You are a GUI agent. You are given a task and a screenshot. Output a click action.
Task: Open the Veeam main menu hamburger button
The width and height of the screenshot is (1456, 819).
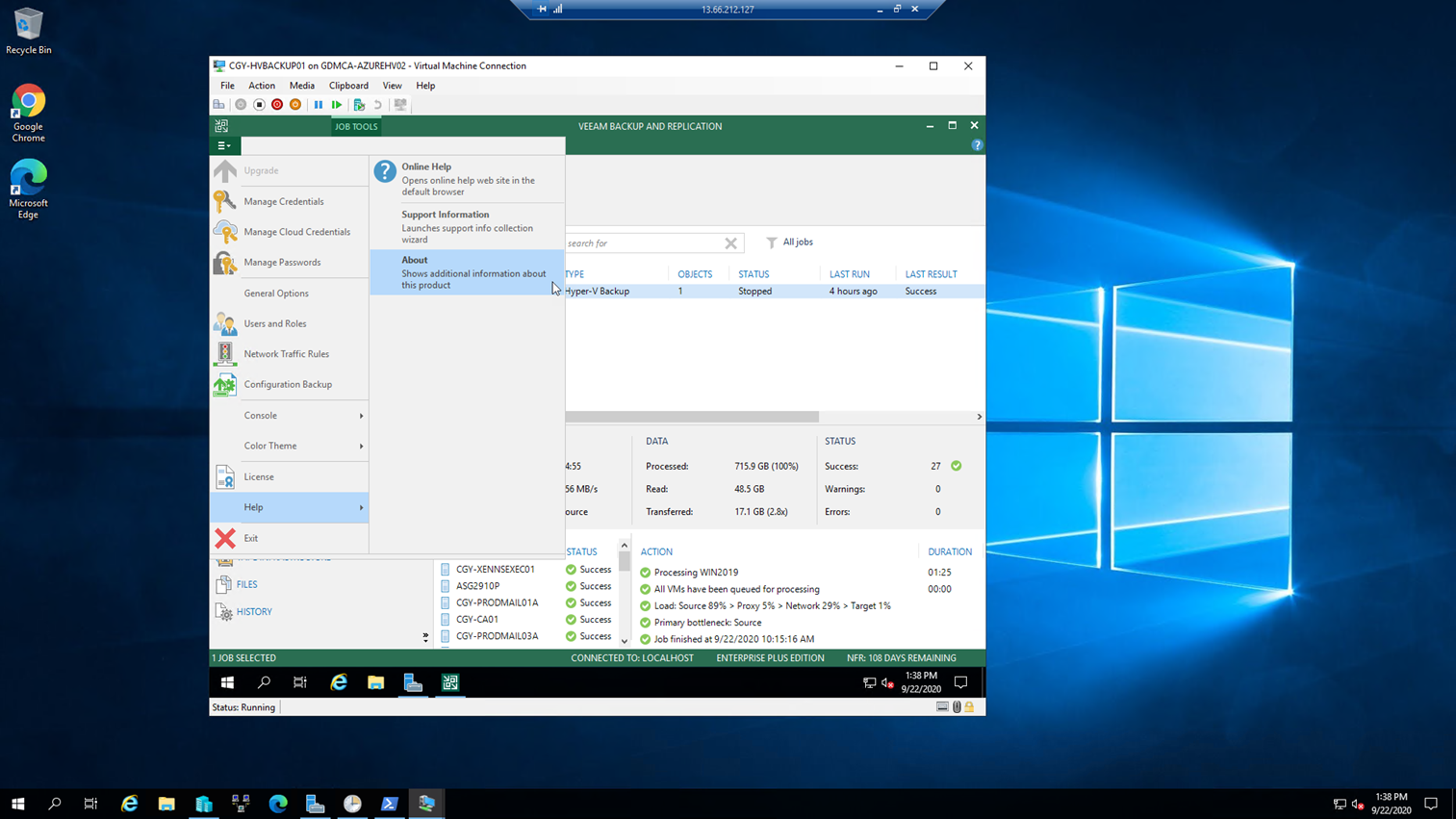click(224, 146)
